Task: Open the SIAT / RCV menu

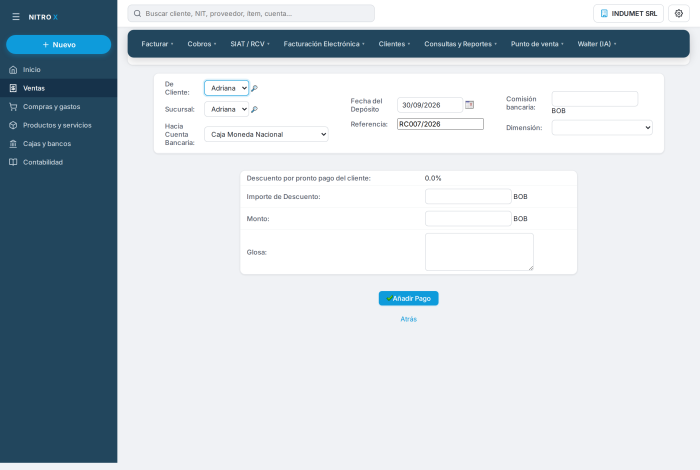Action: point(250,44)
